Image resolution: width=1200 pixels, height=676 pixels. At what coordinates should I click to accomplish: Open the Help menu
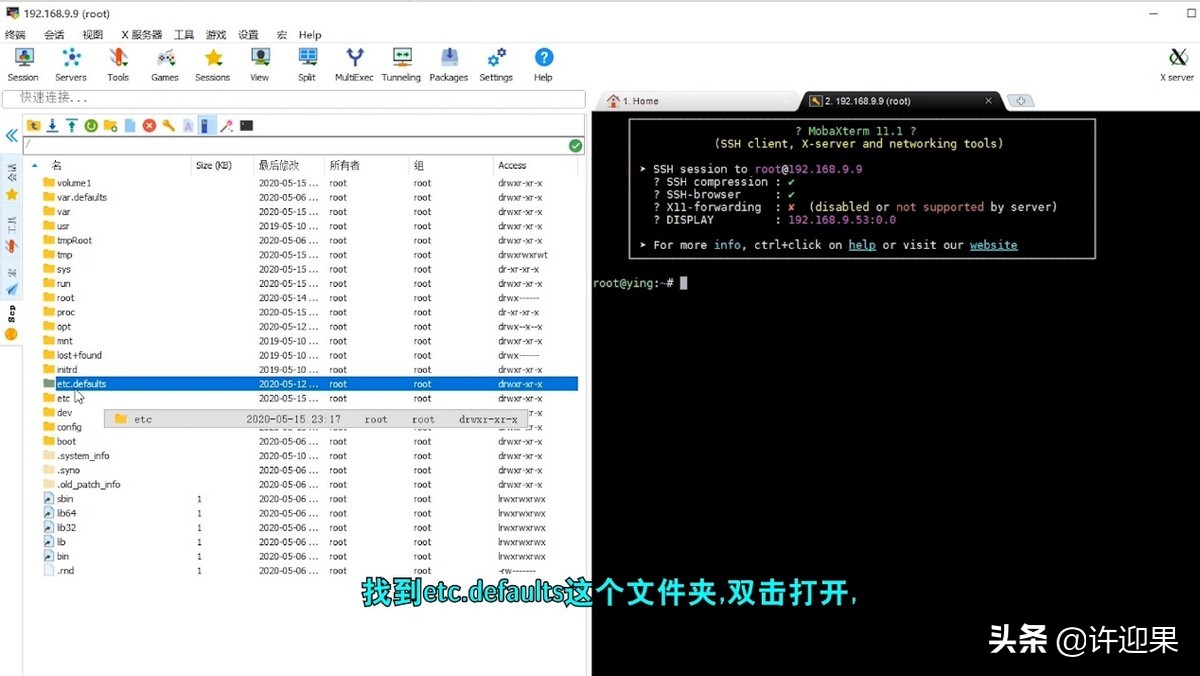[310, 34]
